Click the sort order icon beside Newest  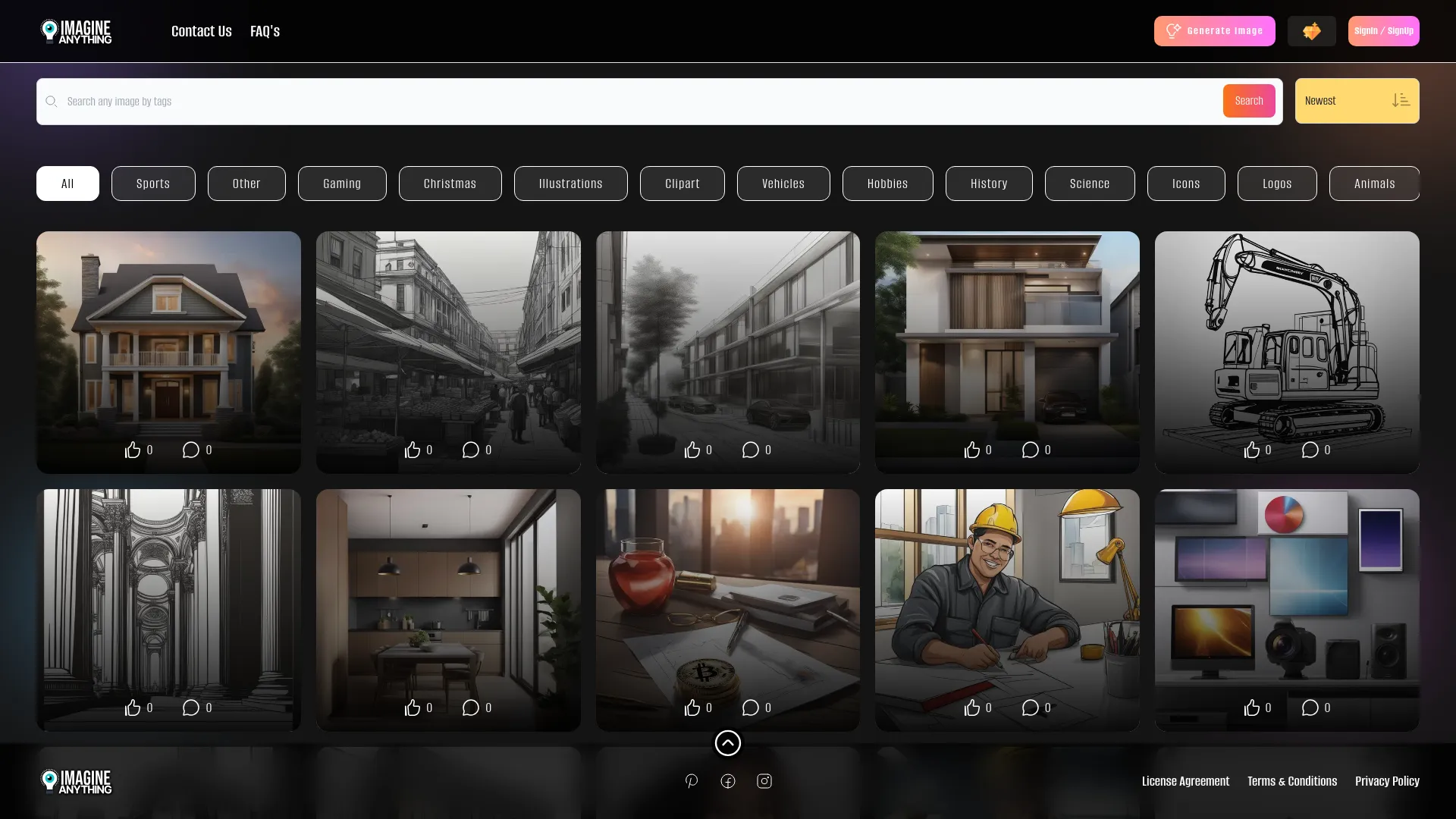pos(1401,101)
